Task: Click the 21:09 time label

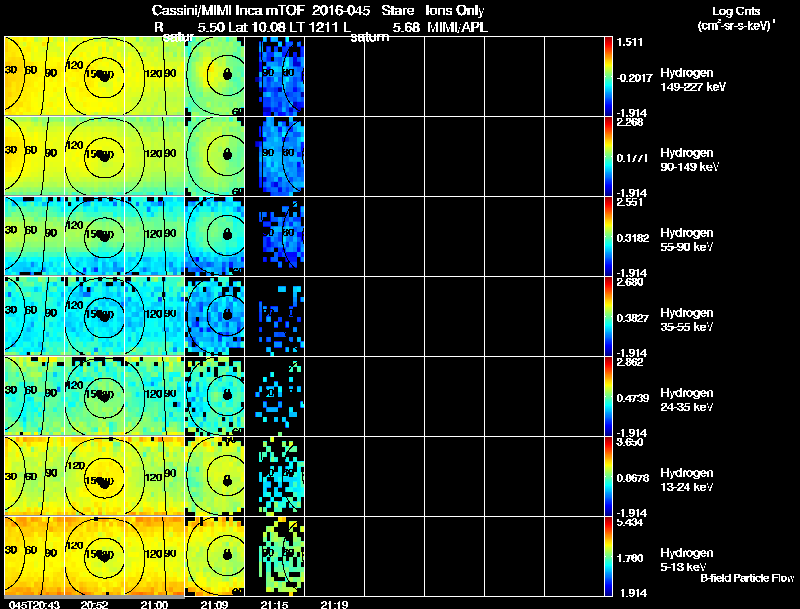Action: click(214, 604)
